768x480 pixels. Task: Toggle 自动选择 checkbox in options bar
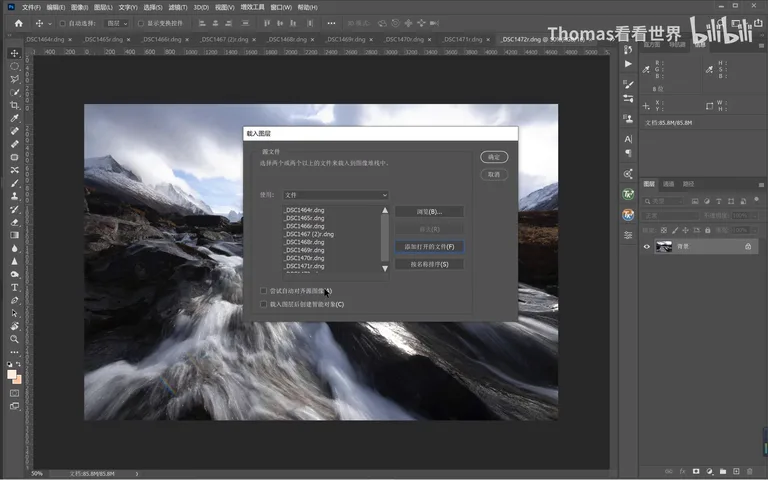pyautogui.click(x=63, y=23)
